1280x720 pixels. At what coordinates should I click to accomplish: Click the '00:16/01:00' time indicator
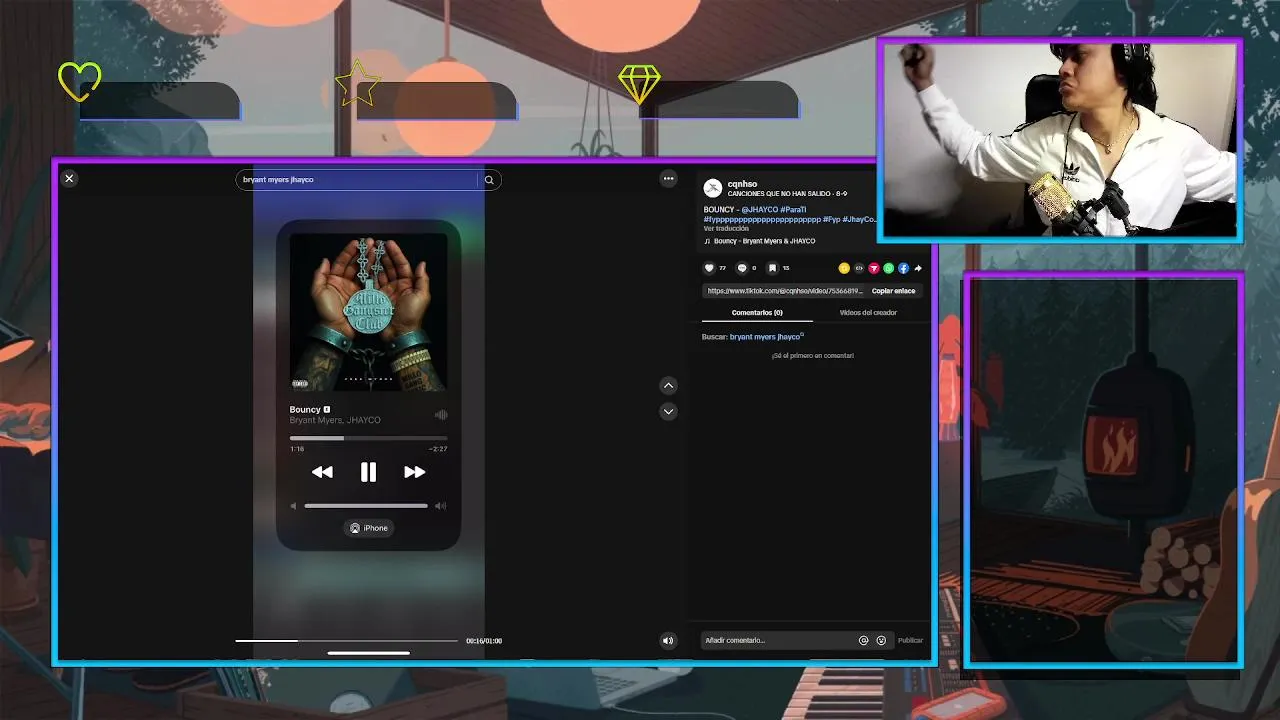coord(484,641)
